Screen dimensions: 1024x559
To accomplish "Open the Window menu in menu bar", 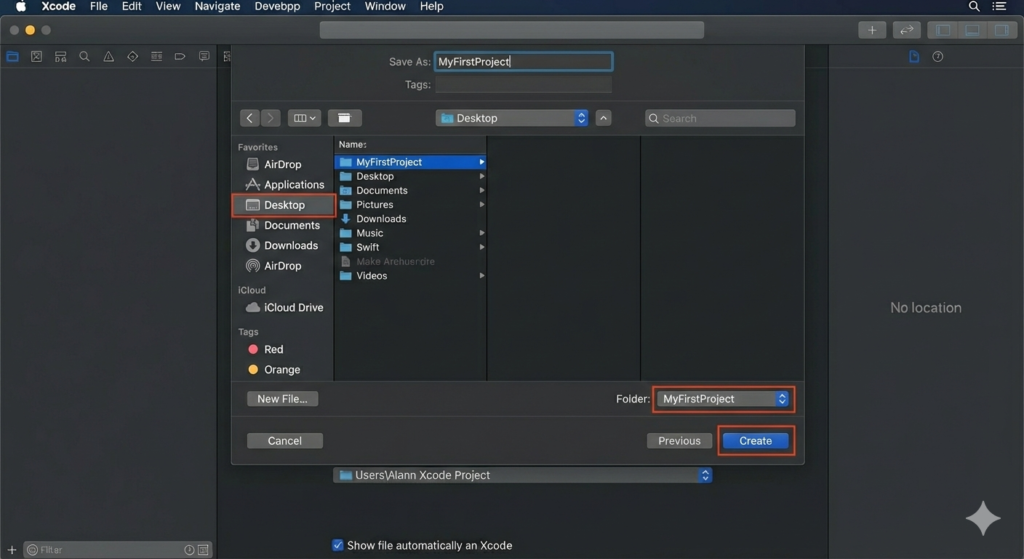I will [385, 6].
